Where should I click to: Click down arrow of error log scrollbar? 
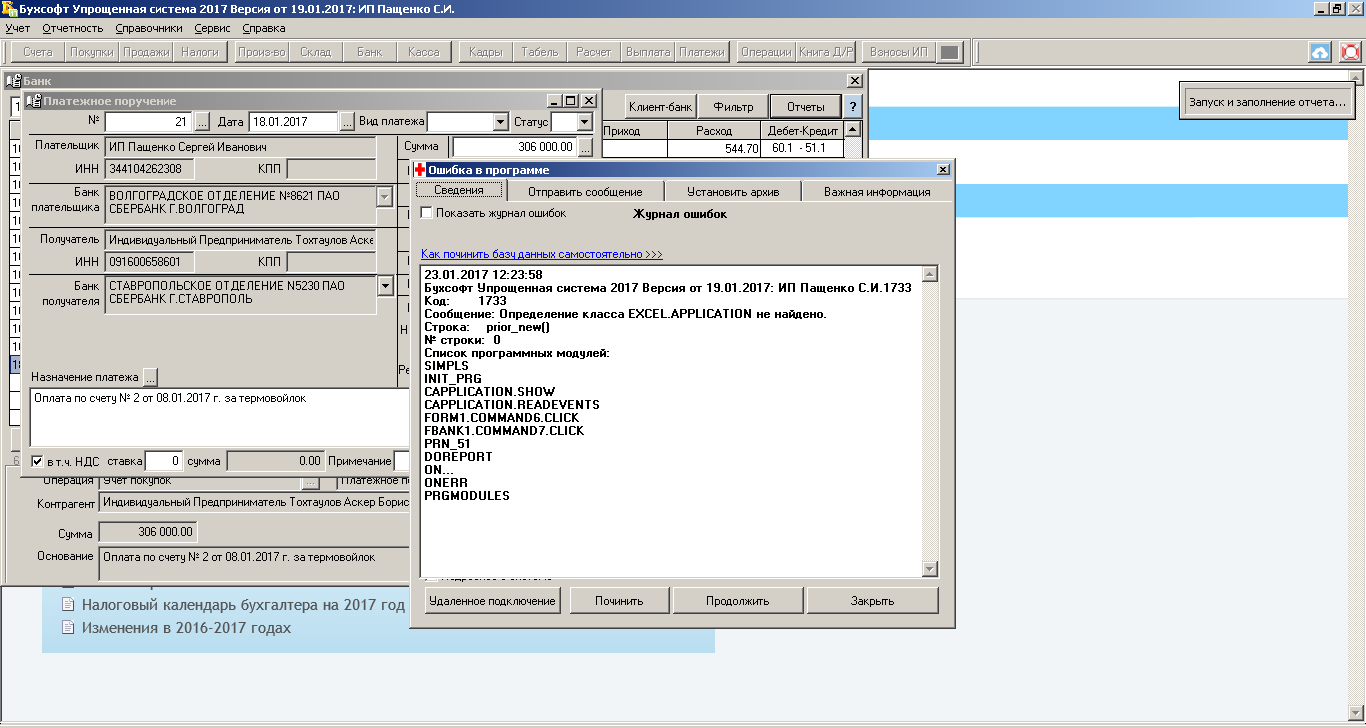(x=930, y=569)
